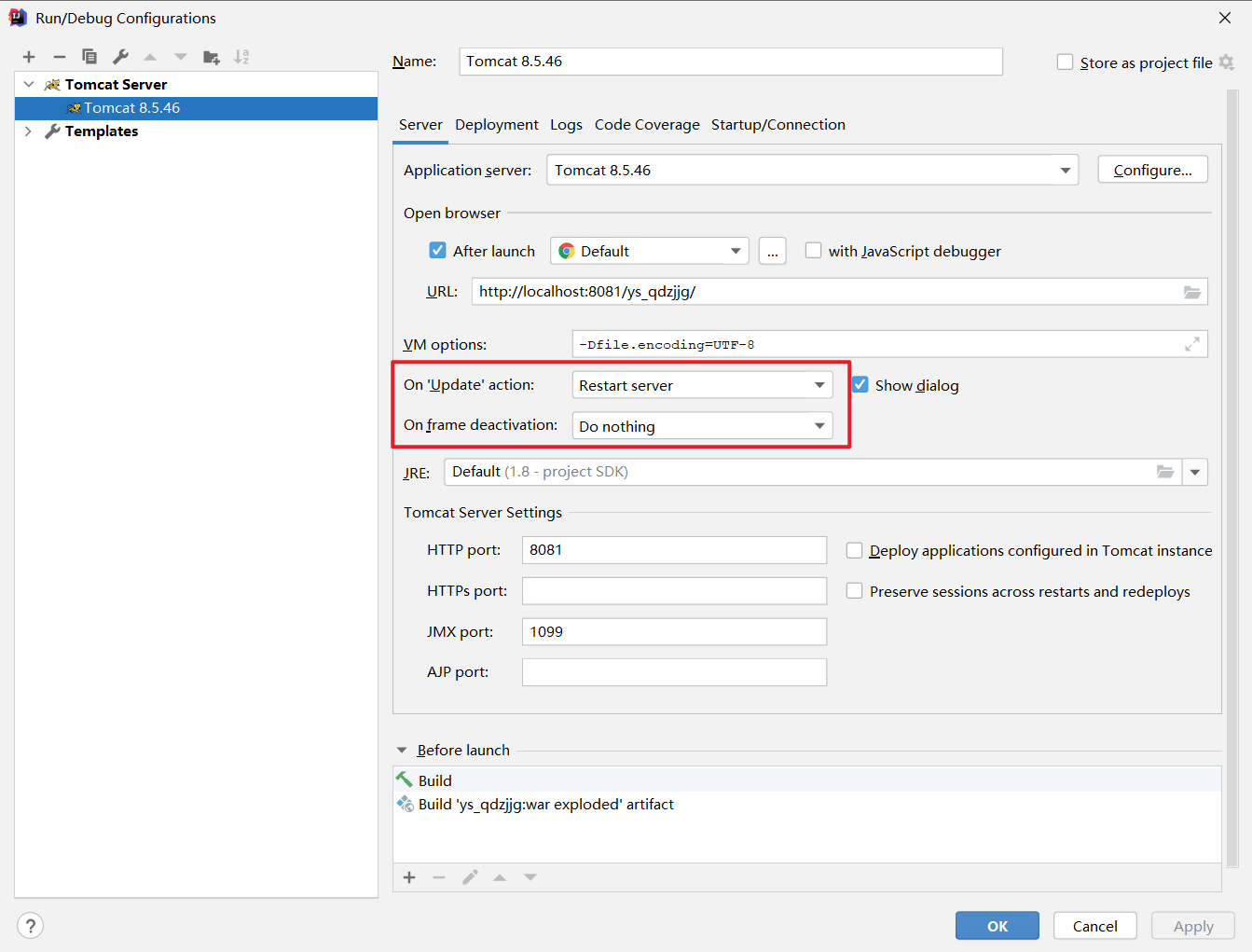The image size is (1252, 952).
Task: Click the Cancel button
Action: point(1095,926)
